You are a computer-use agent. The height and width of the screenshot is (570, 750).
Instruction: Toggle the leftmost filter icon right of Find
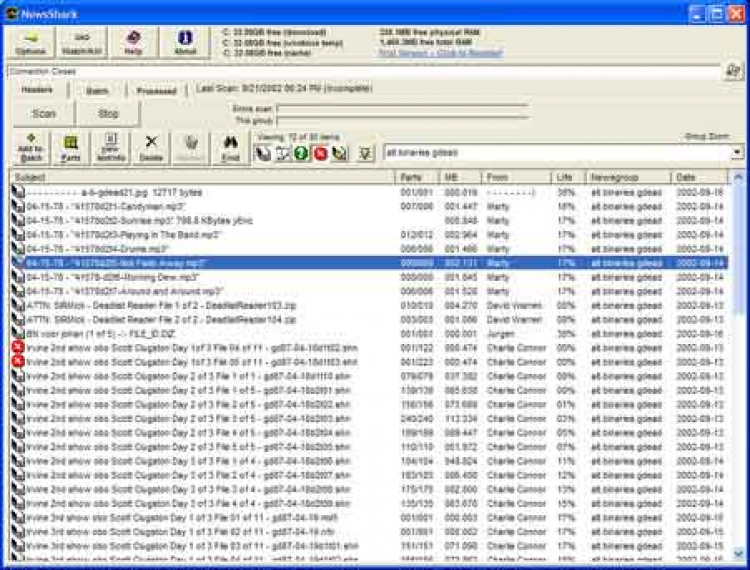pyautogui.click(x=263, y=153)
